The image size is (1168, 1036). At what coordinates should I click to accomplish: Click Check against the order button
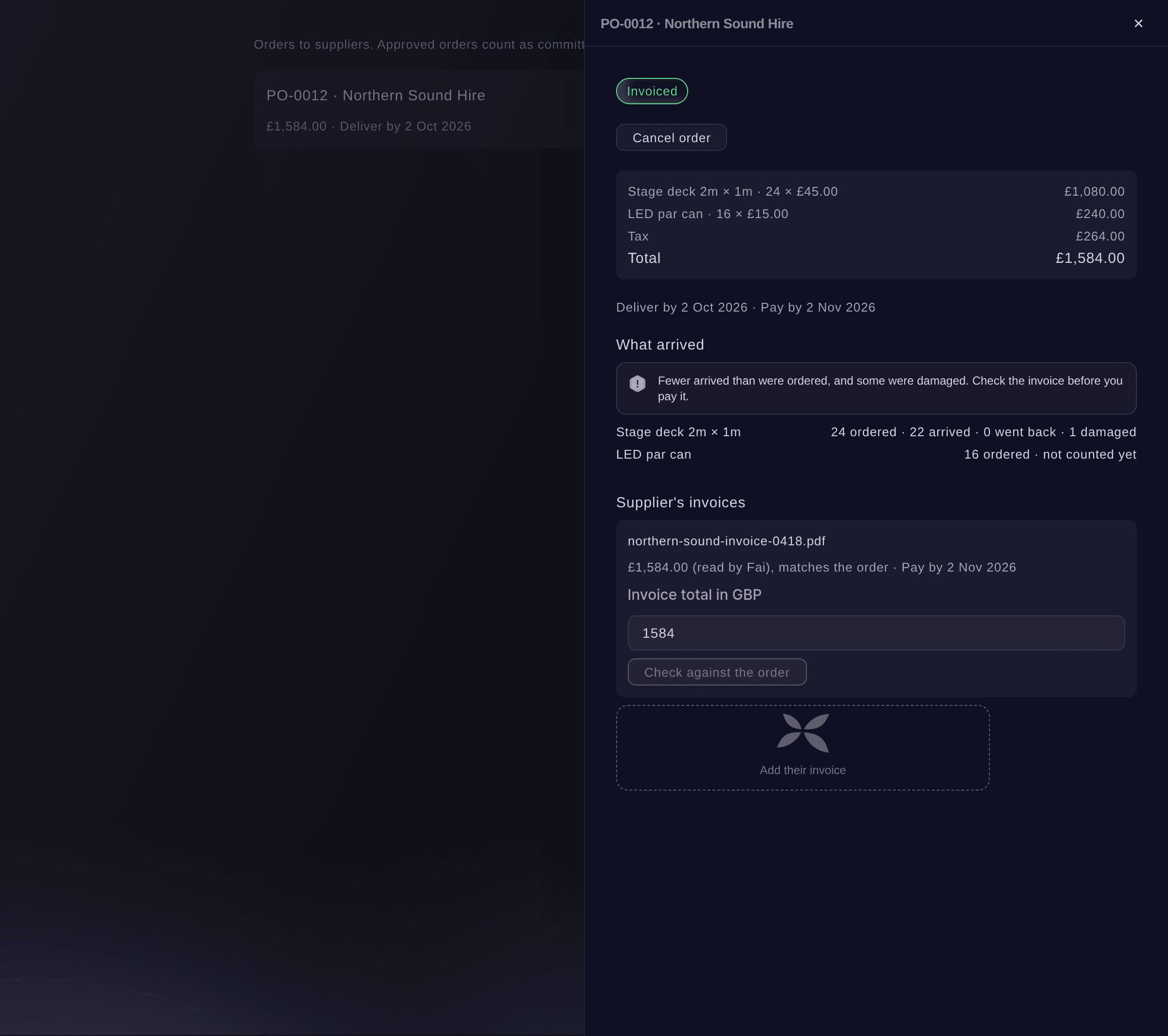click(717, 672)
